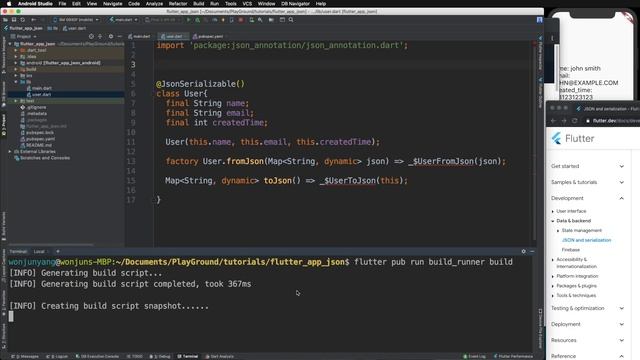Switch to the pubspec.yaml editor tab
The height and width of the screenshot is (360, 640).
tap(208, 36)
